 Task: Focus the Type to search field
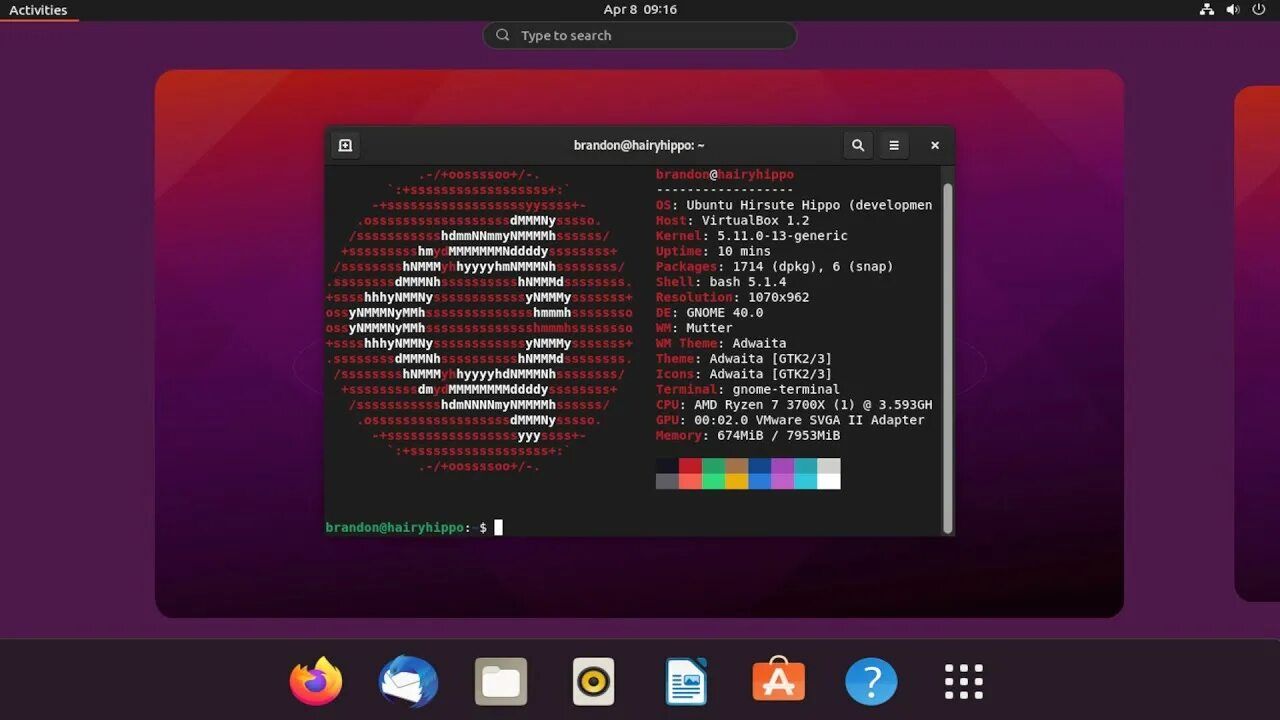[x=640, y=36]
